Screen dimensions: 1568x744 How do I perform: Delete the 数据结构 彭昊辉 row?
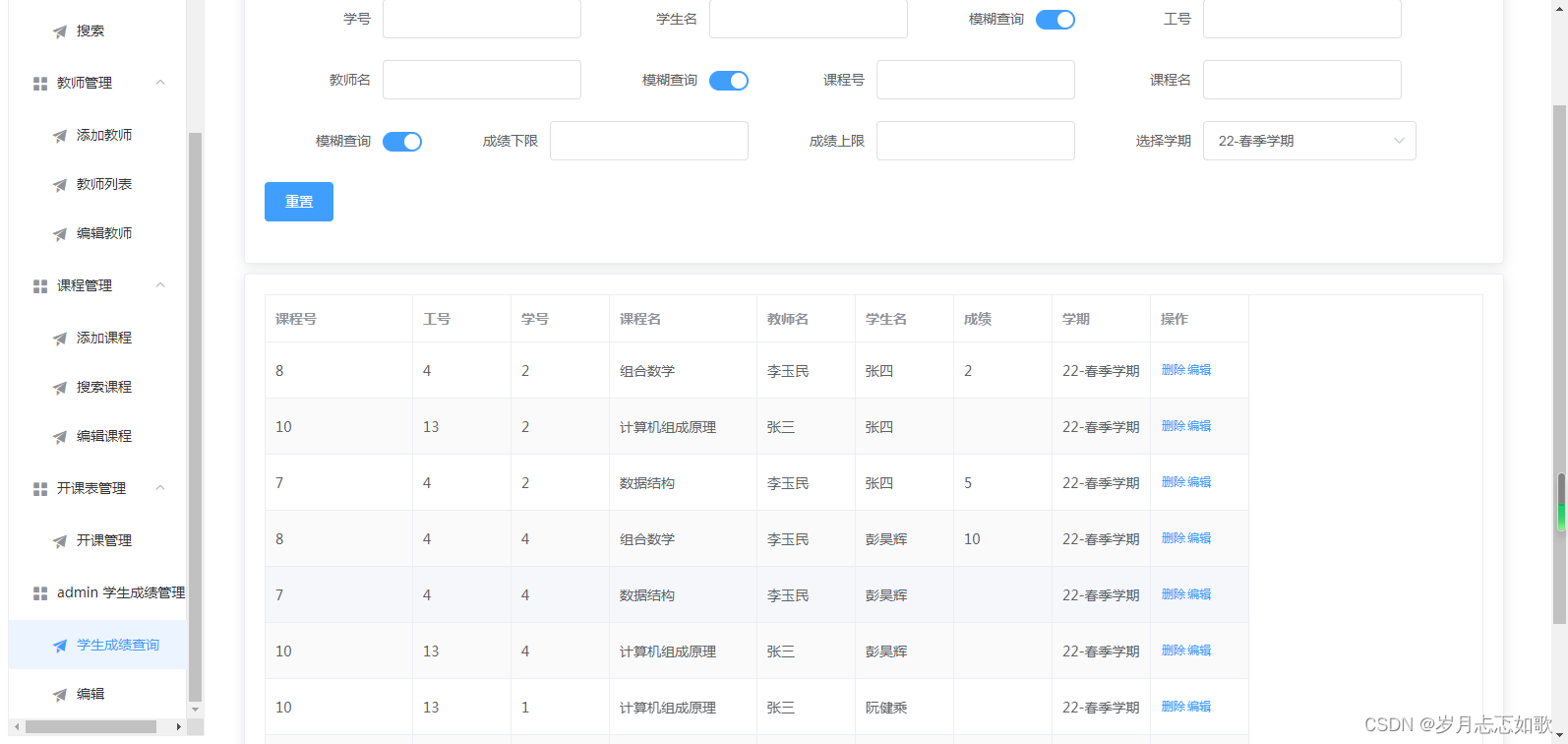point(1174,594)
